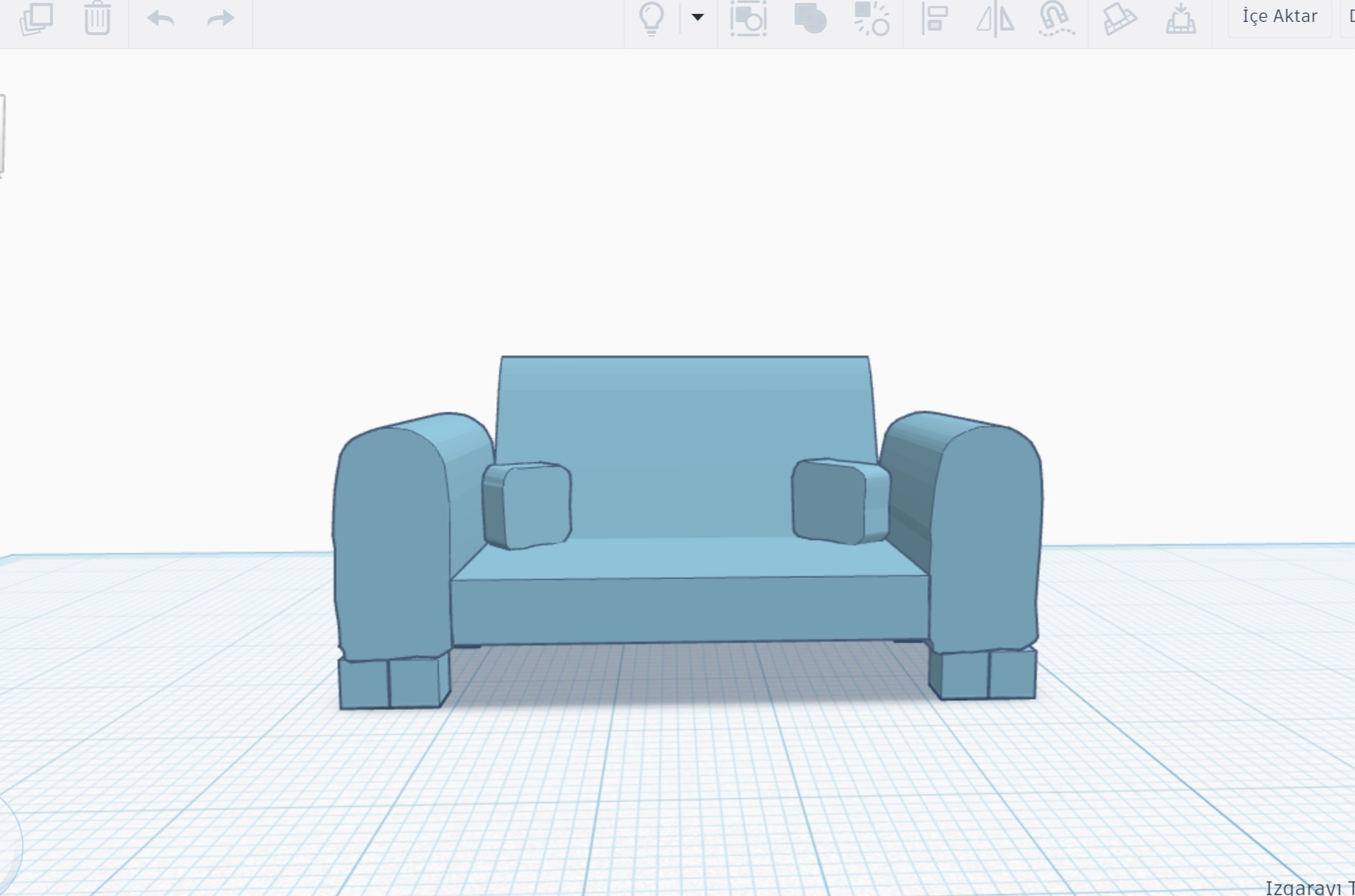Undo the last action
Screen dimensions: 1355x896
(160, 18)
